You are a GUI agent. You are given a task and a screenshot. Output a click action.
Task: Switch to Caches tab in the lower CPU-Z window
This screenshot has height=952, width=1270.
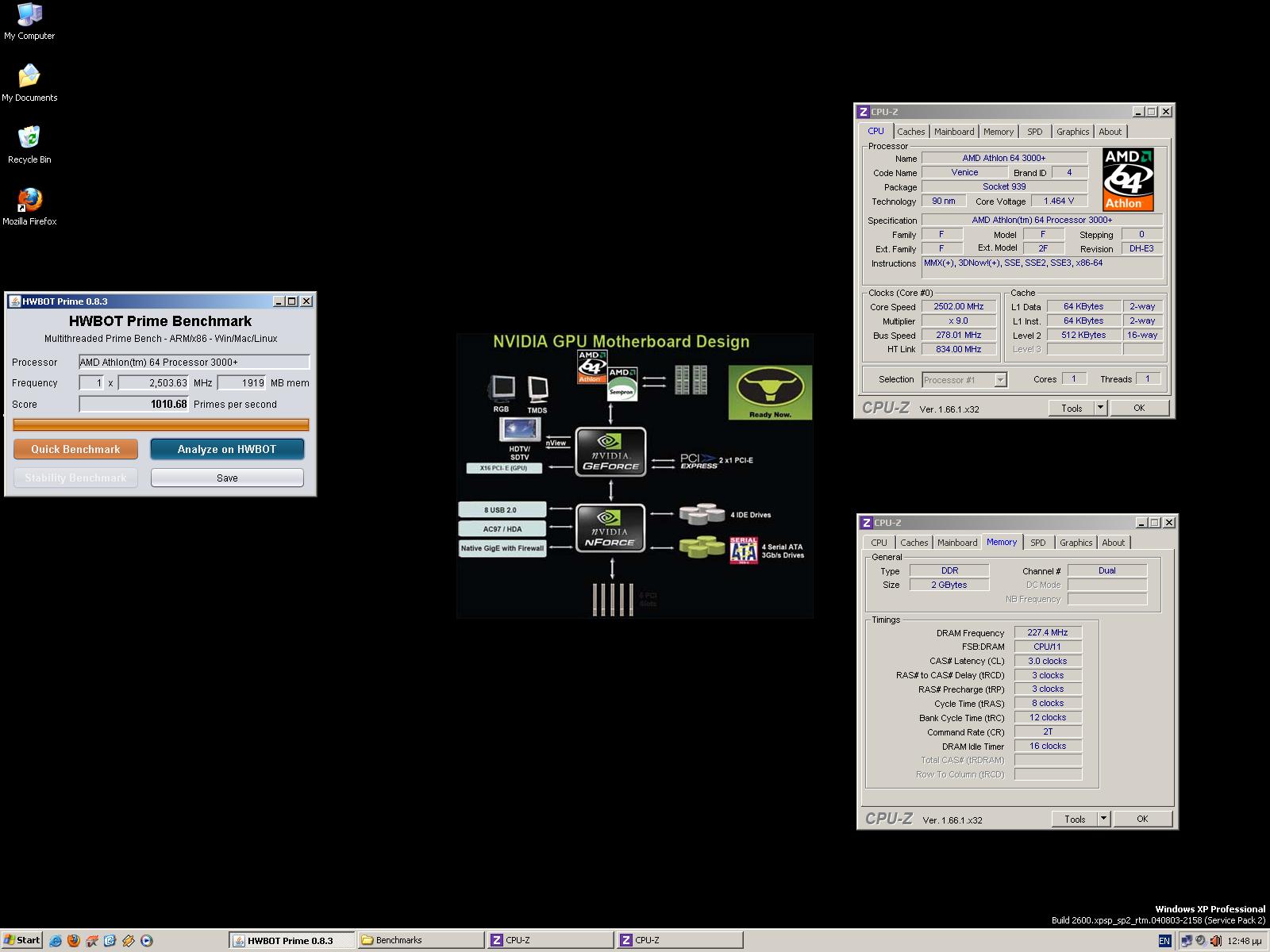click(914, 543)
